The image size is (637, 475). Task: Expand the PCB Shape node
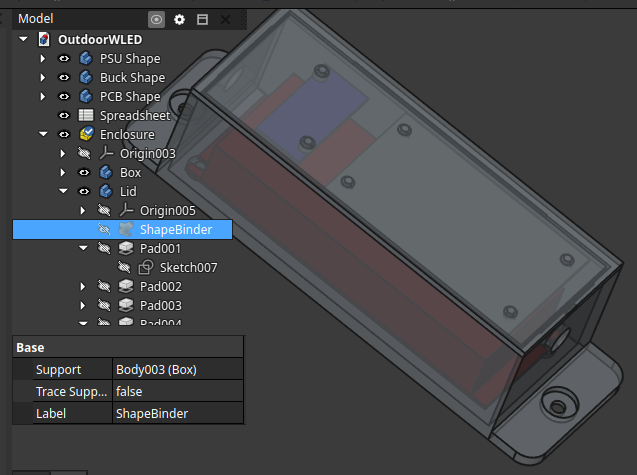click(x=43, y=96)
